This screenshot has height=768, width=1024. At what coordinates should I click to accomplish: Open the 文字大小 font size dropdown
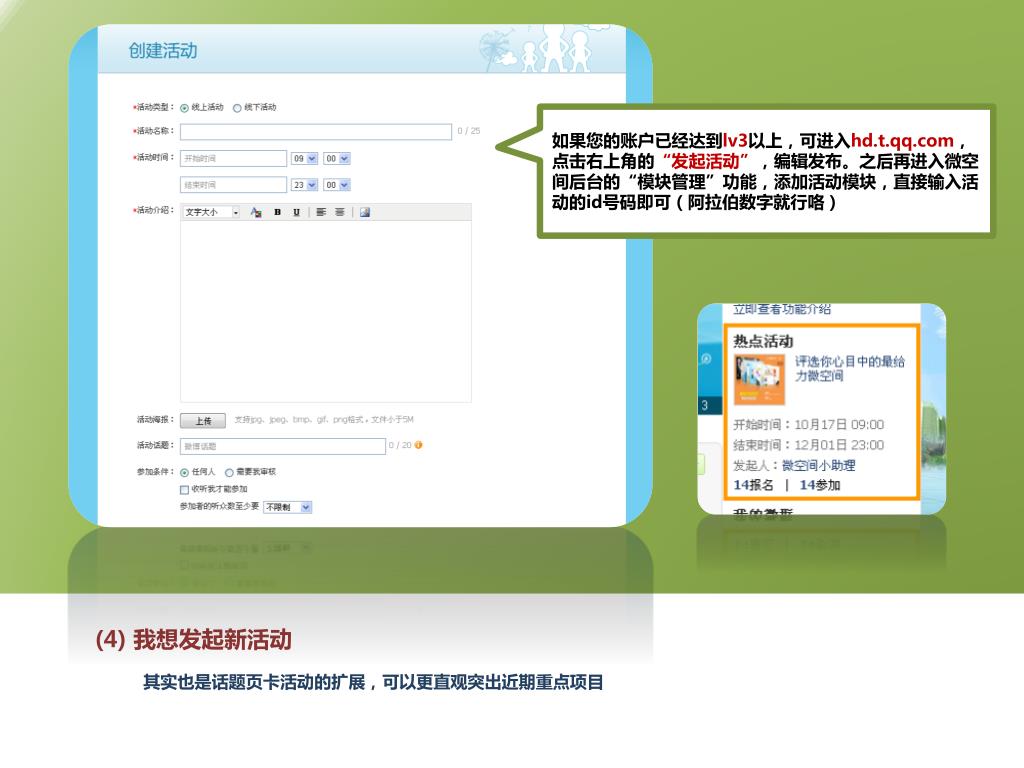tap(211, 212)
